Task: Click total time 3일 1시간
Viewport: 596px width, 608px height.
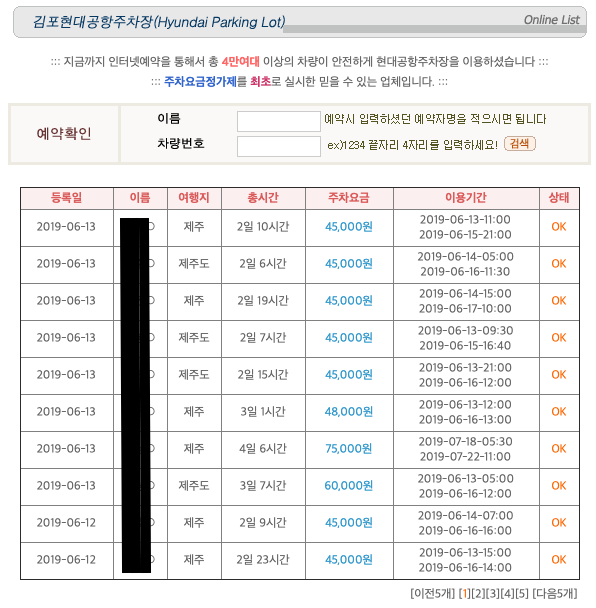Action: click(263, 411)
